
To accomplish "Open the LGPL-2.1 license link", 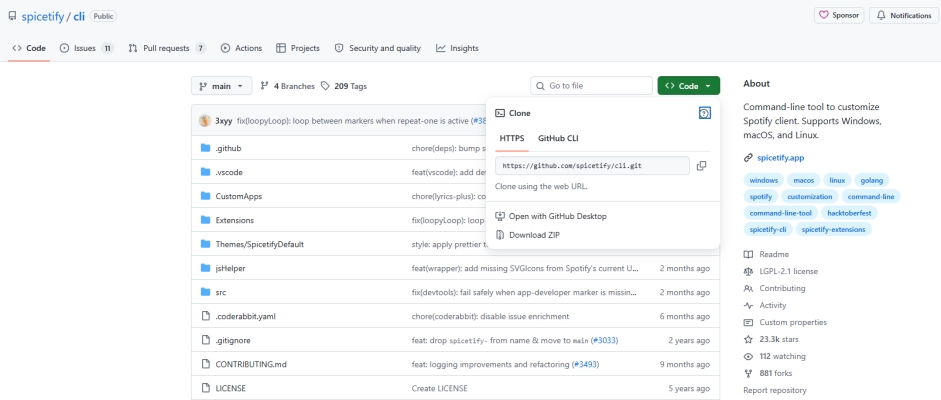I will pos(781,271).
